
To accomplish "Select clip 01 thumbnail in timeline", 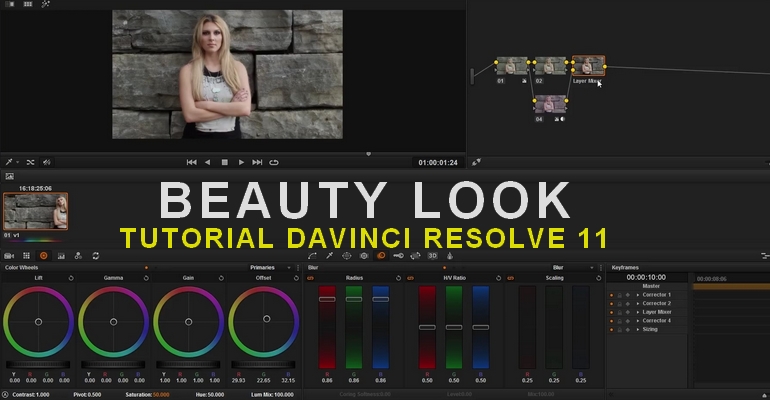I will (x=36, y=212).
